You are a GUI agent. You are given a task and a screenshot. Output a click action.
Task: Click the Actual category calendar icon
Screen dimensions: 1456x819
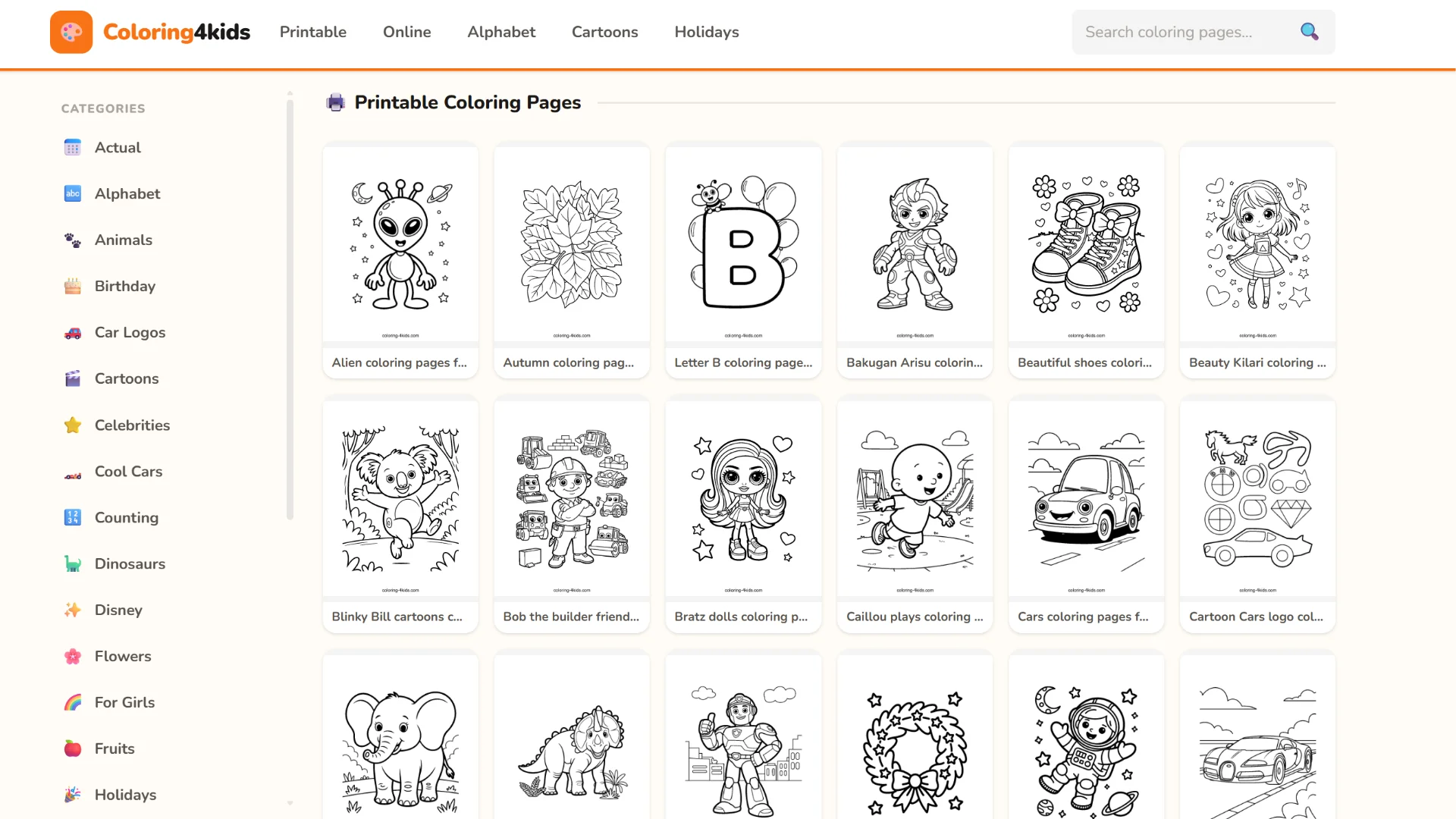point(73,147)
